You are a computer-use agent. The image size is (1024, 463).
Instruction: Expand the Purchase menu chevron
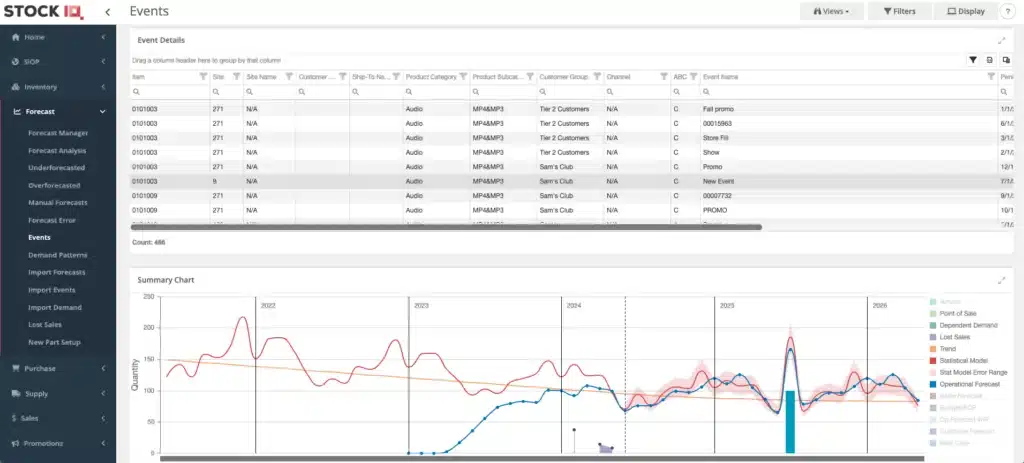tap(103, 368)
